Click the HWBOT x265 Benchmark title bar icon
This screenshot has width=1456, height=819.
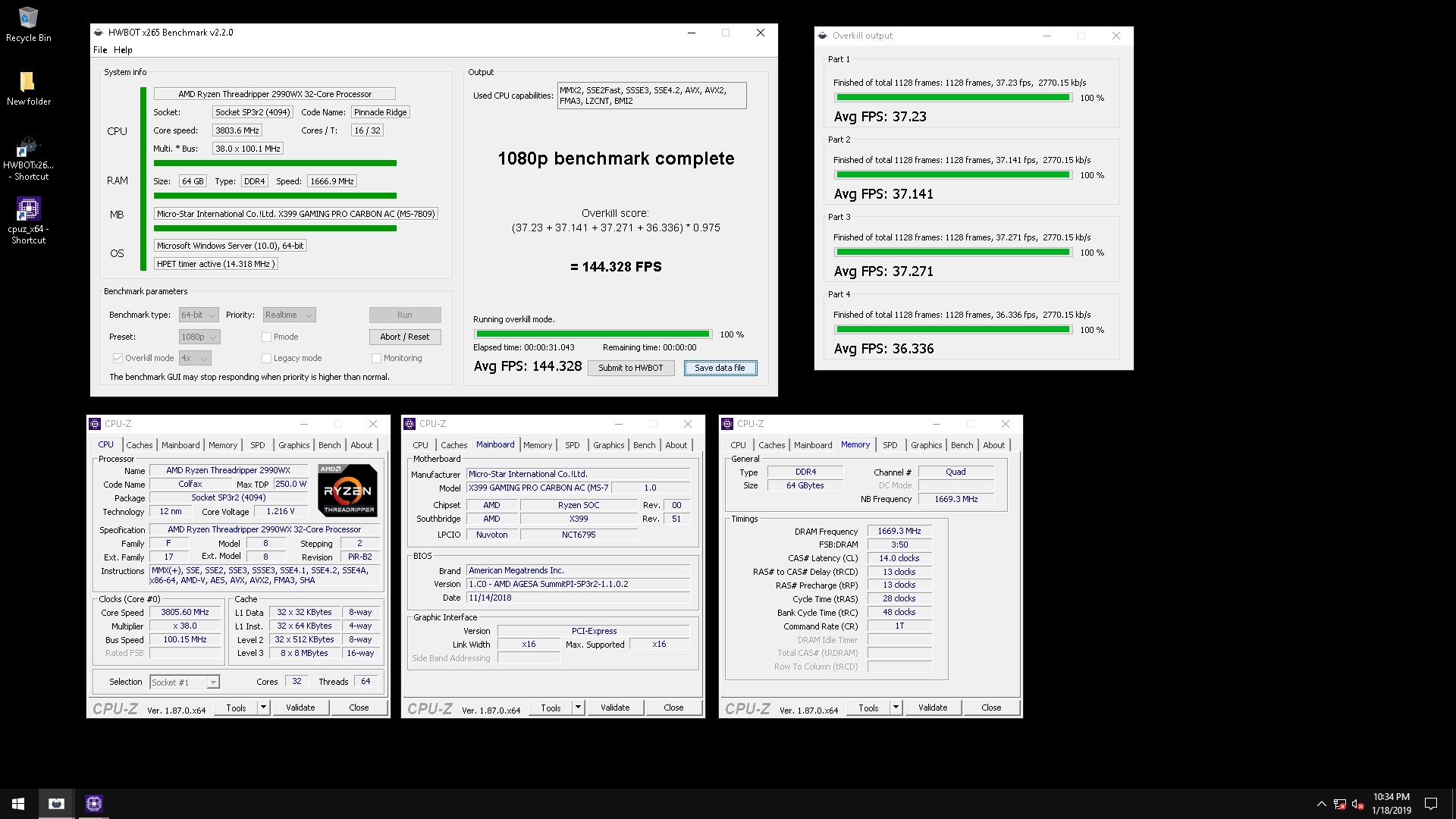(99, 33)
